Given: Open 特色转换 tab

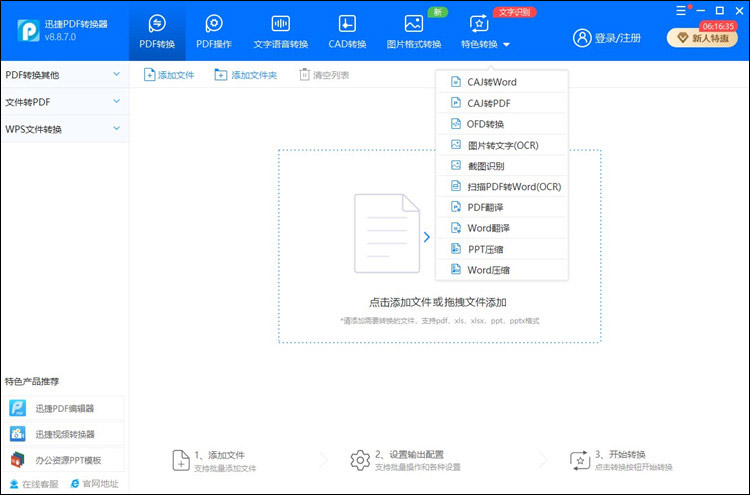Looking at the screenshot, I should 480,32.
